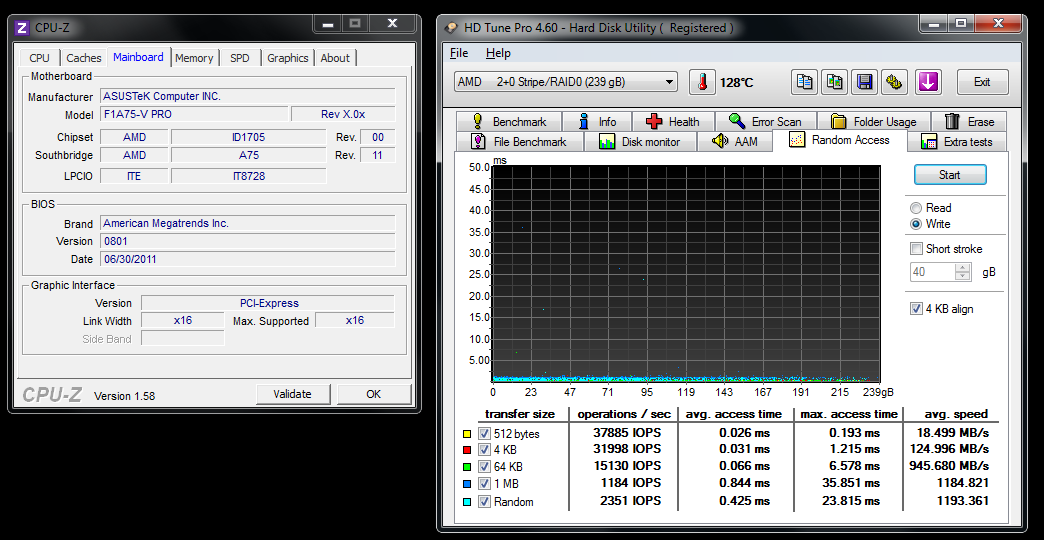Open the Folder Usage tab
Image resolution: width=1044 pixels, height=540 pixels.
[874, 121]
